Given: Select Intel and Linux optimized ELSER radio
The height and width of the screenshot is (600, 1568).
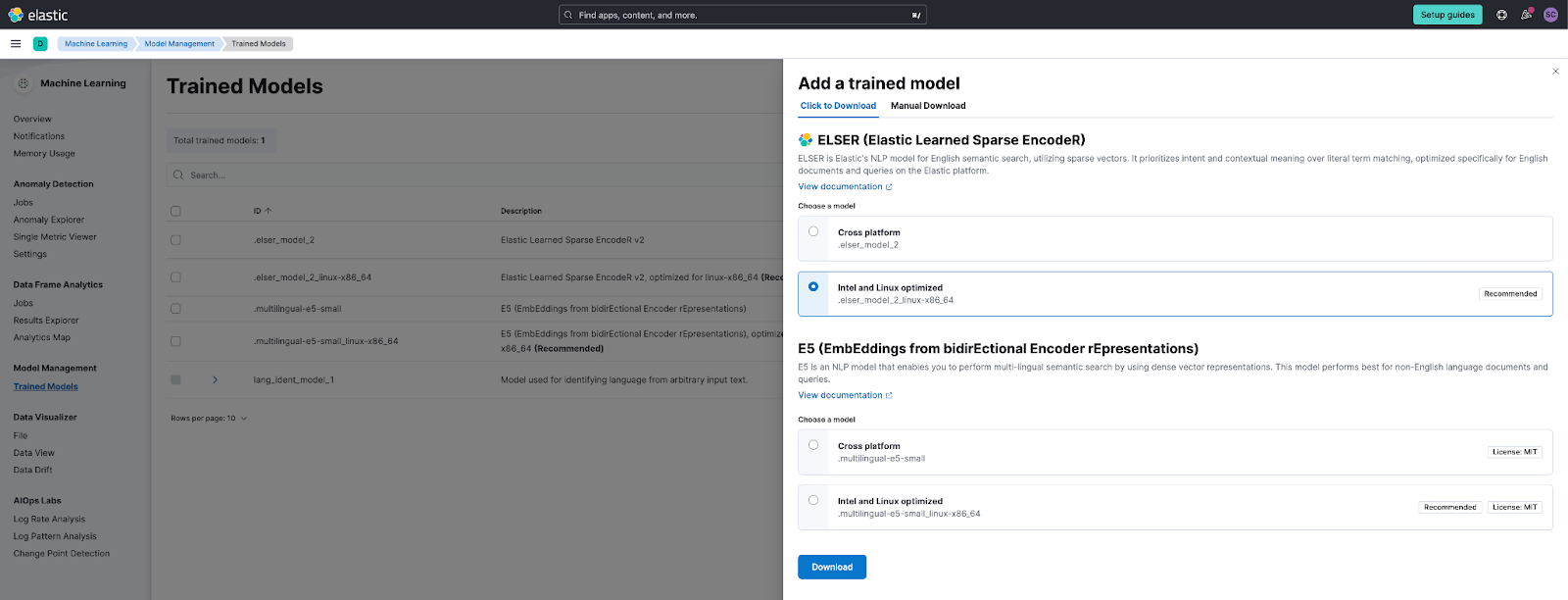Looking at the screenshot, I should click(x=813, y=286).
